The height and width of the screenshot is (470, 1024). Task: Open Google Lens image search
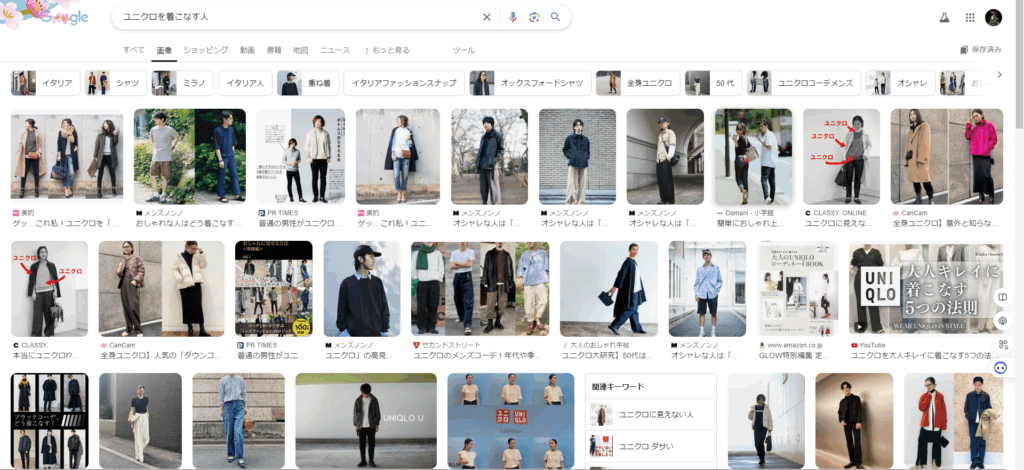tap(534, 17)
